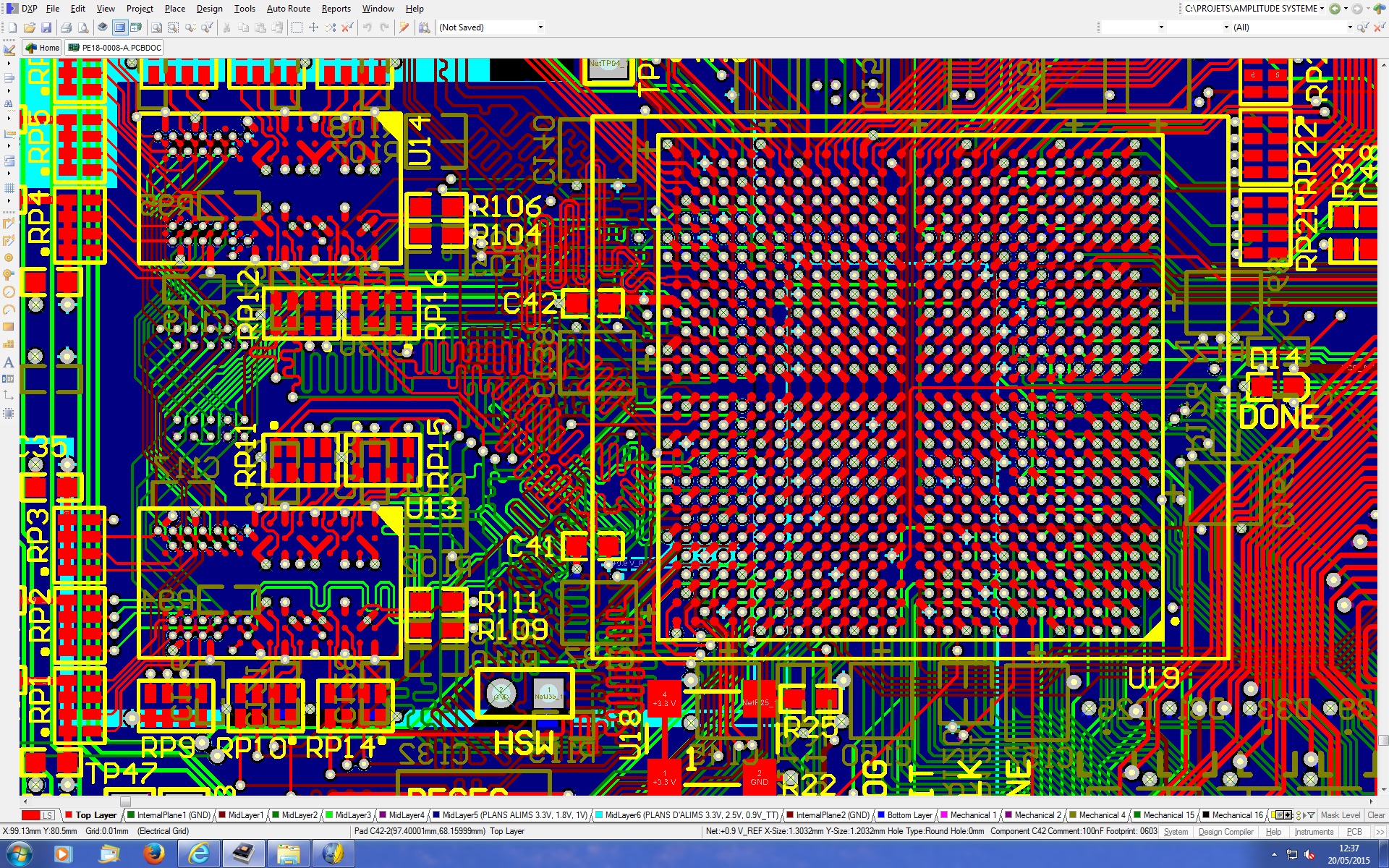This screenshot has height=868, width=1389.
Task: Switch to the Home tab
Action: (42, 48)
